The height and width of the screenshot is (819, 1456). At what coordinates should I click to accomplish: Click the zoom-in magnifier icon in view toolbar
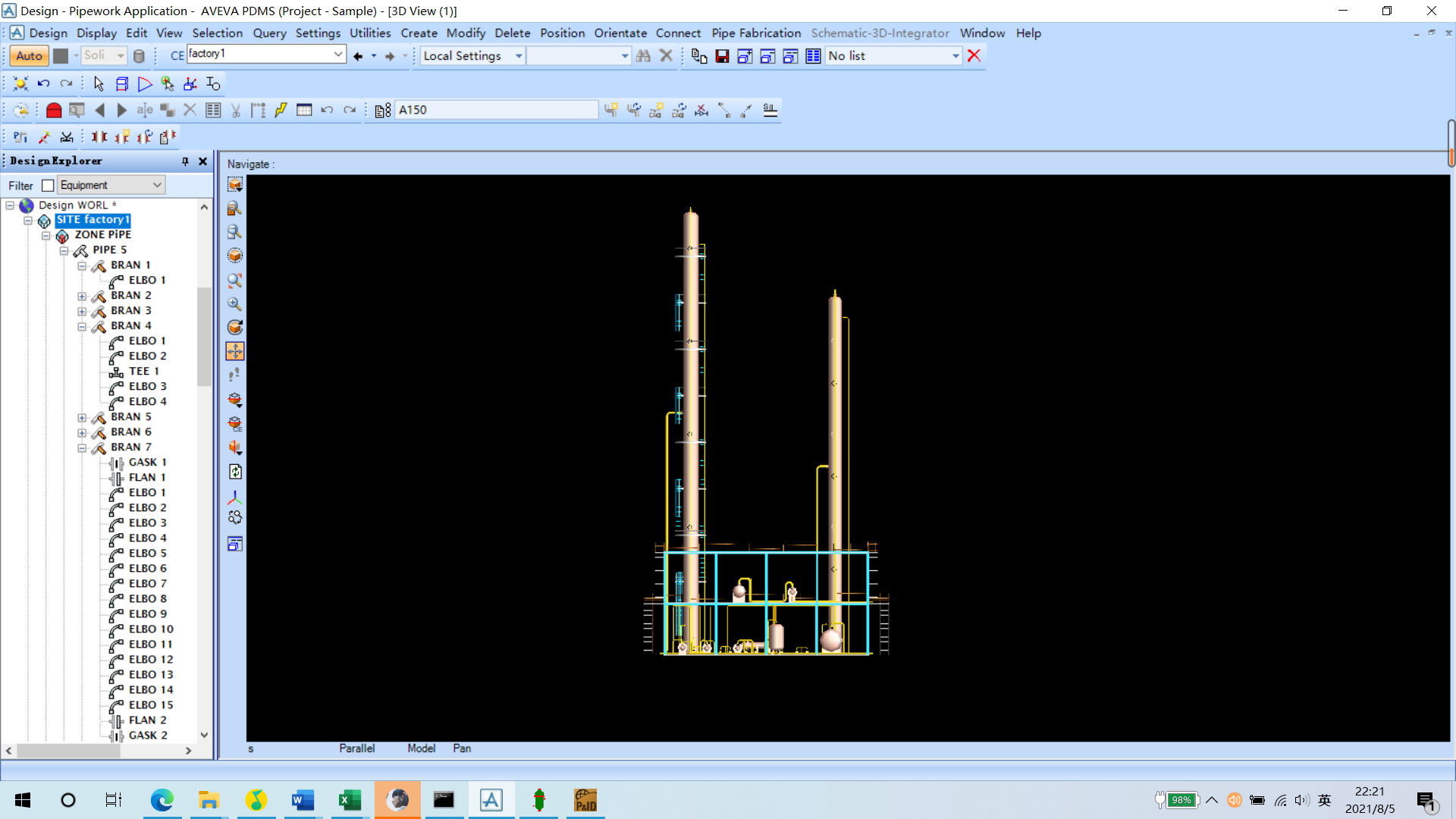[235, 304]
